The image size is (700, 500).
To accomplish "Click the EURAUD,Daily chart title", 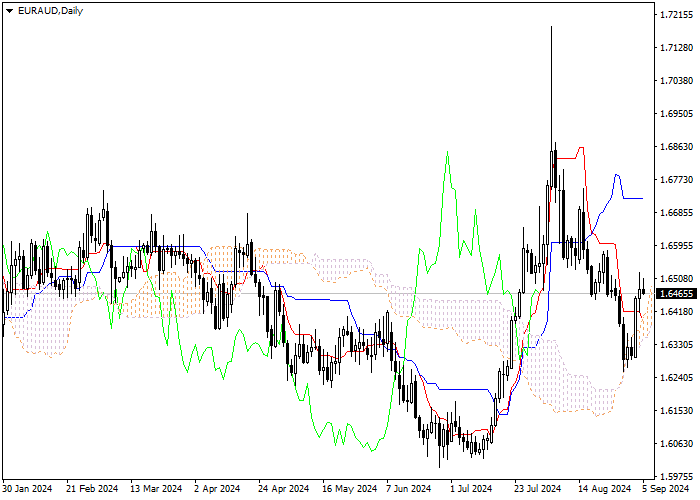I will (50, 11).
